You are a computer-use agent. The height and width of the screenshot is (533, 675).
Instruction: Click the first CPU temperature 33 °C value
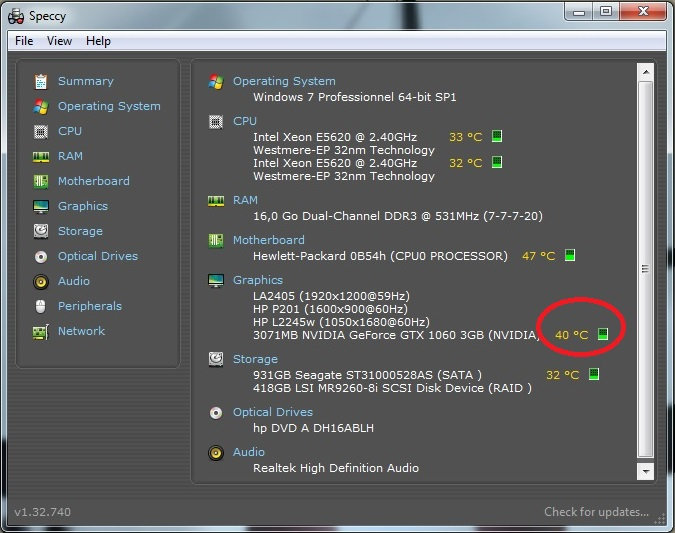(465, 137)
